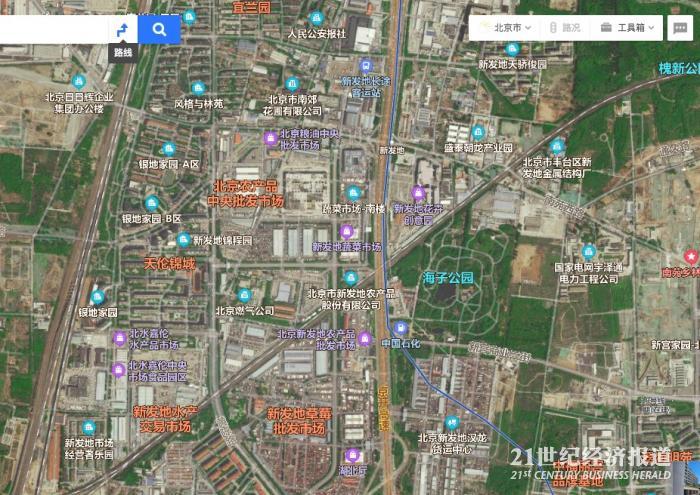Click the 北京粮油中央批发市场 shopping marker

[x=270, y=138]
